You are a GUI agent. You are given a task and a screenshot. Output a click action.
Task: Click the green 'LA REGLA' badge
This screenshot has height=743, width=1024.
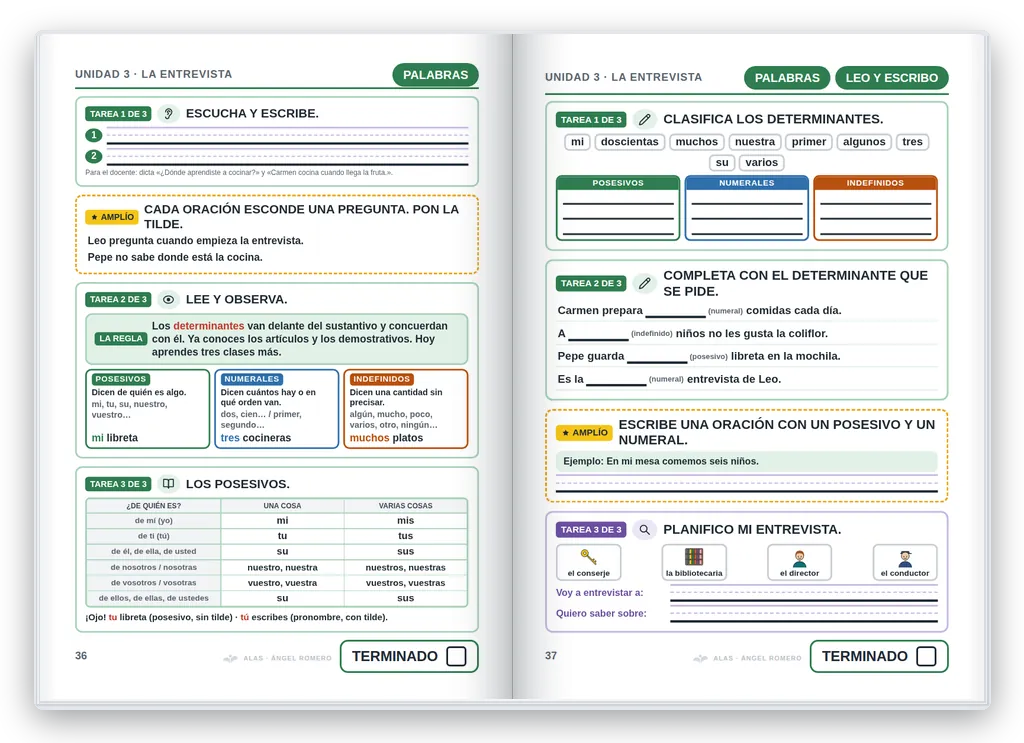click(121, 338)
